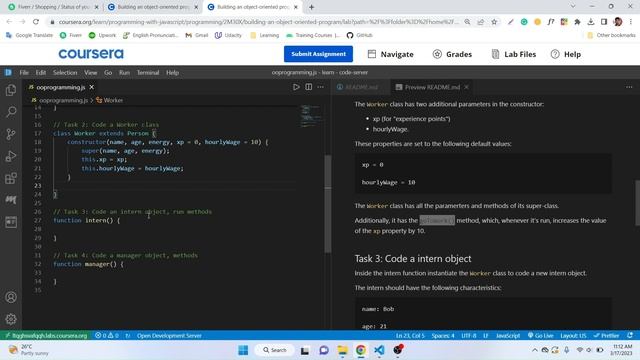The width and height of the screenshot is (640, 360).
Task: Change language mode from JavaScript
Action: pos(508,336)
